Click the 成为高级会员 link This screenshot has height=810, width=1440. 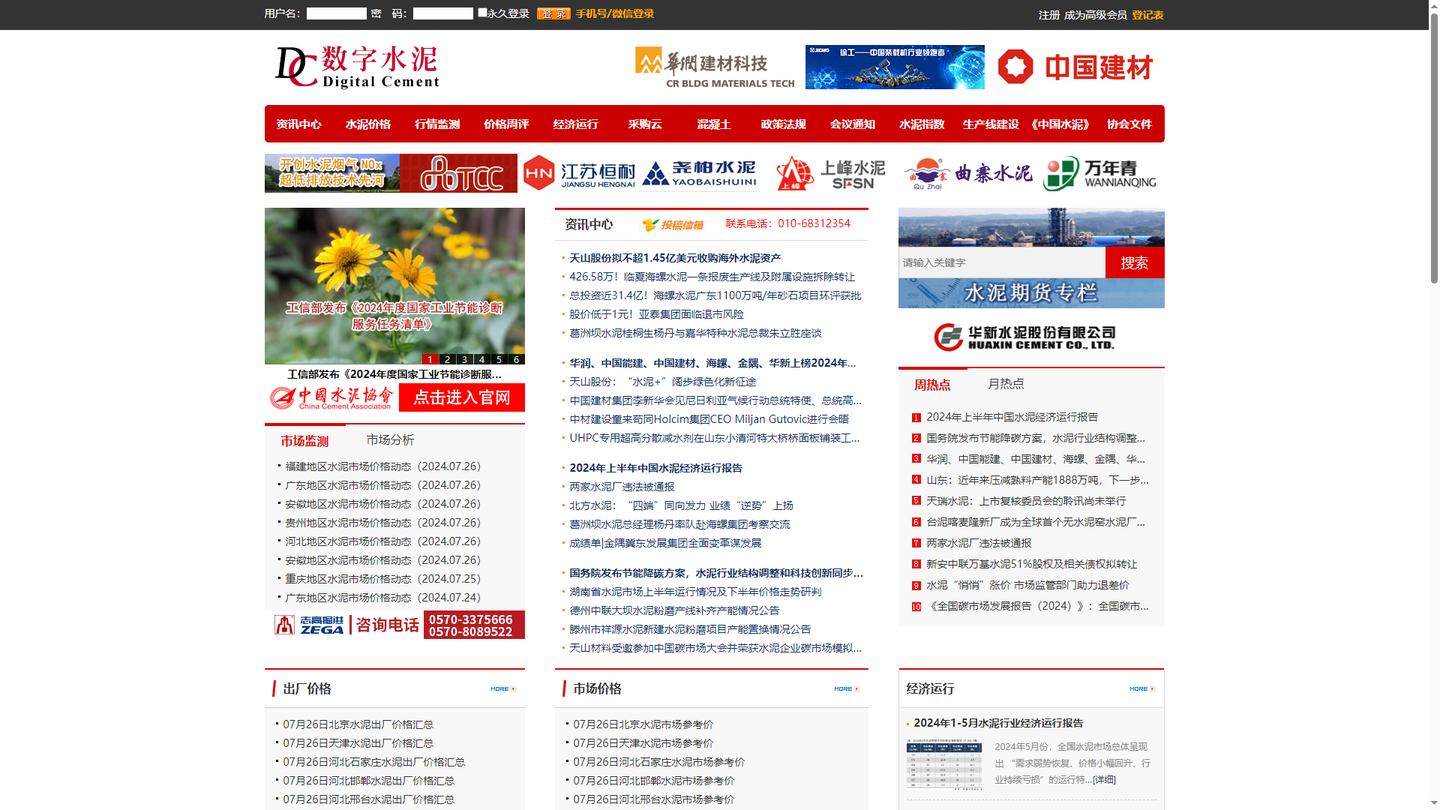coord(1095,15)
